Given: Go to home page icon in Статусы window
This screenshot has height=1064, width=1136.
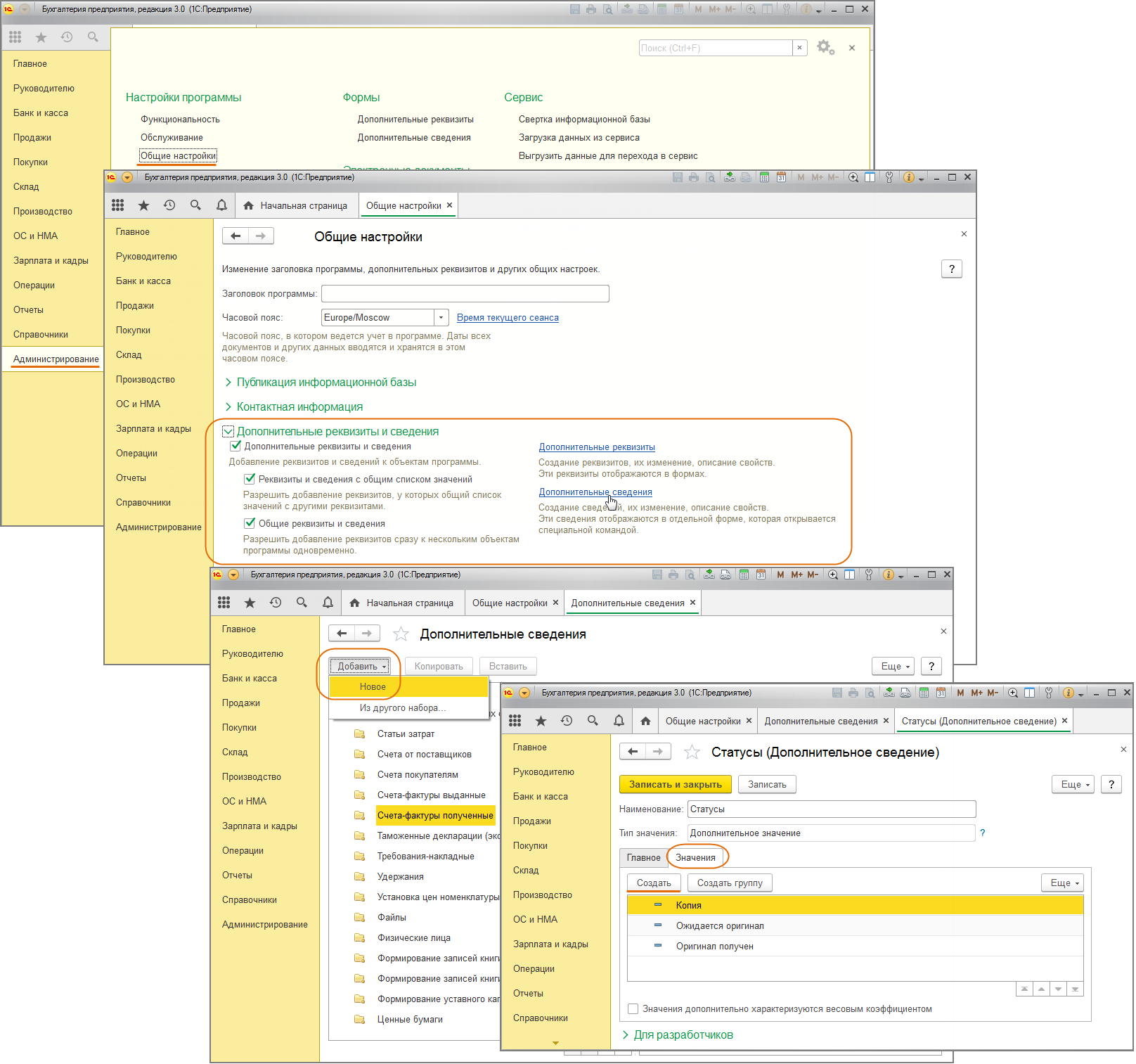Looking at the screenshot, I should 645,721.
